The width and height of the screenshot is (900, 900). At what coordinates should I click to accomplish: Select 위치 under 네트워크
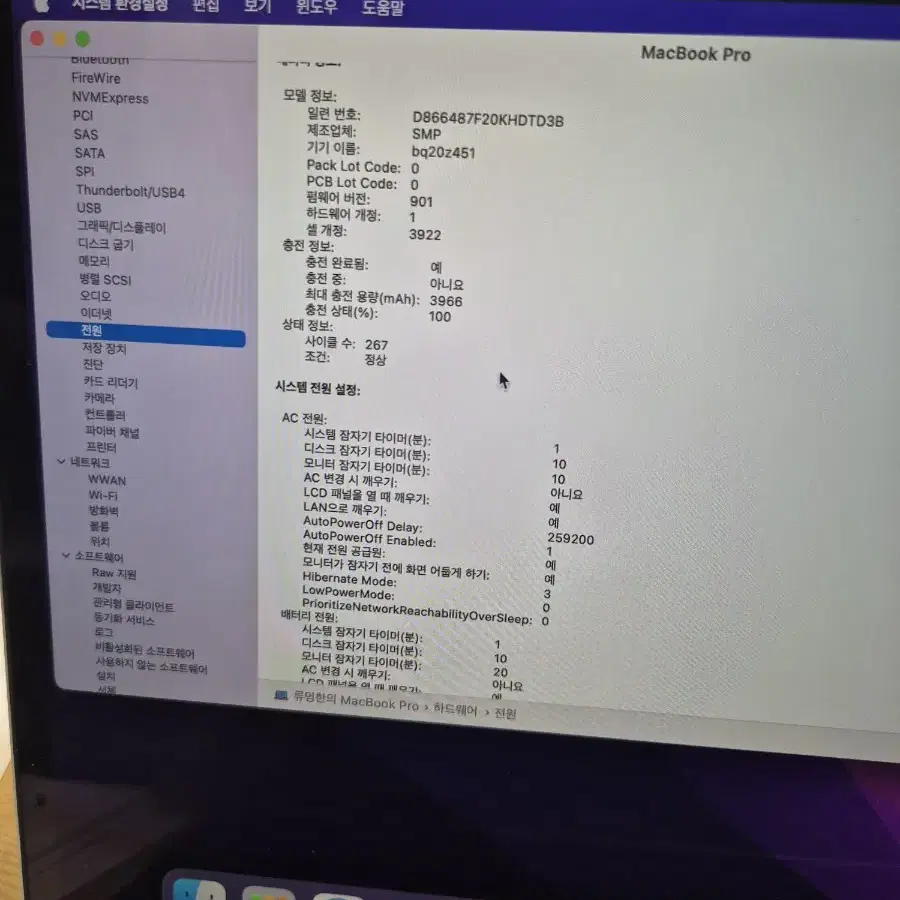(100, 541)
